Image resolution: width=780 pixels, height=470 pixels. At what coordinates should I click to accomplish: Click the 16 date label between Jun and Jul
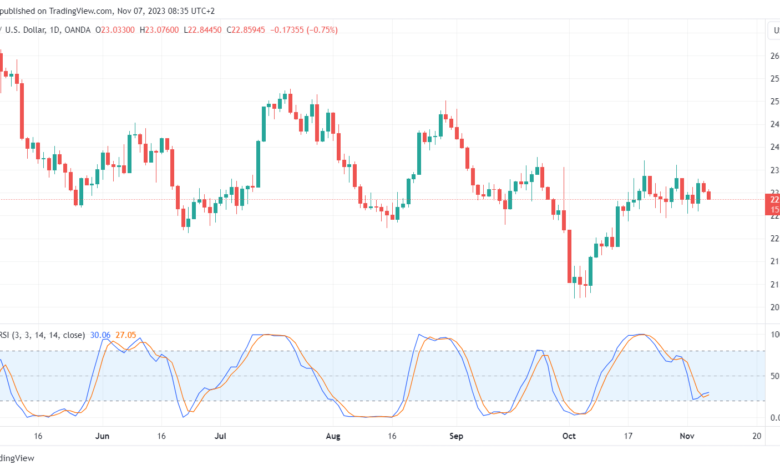point(161,436)
